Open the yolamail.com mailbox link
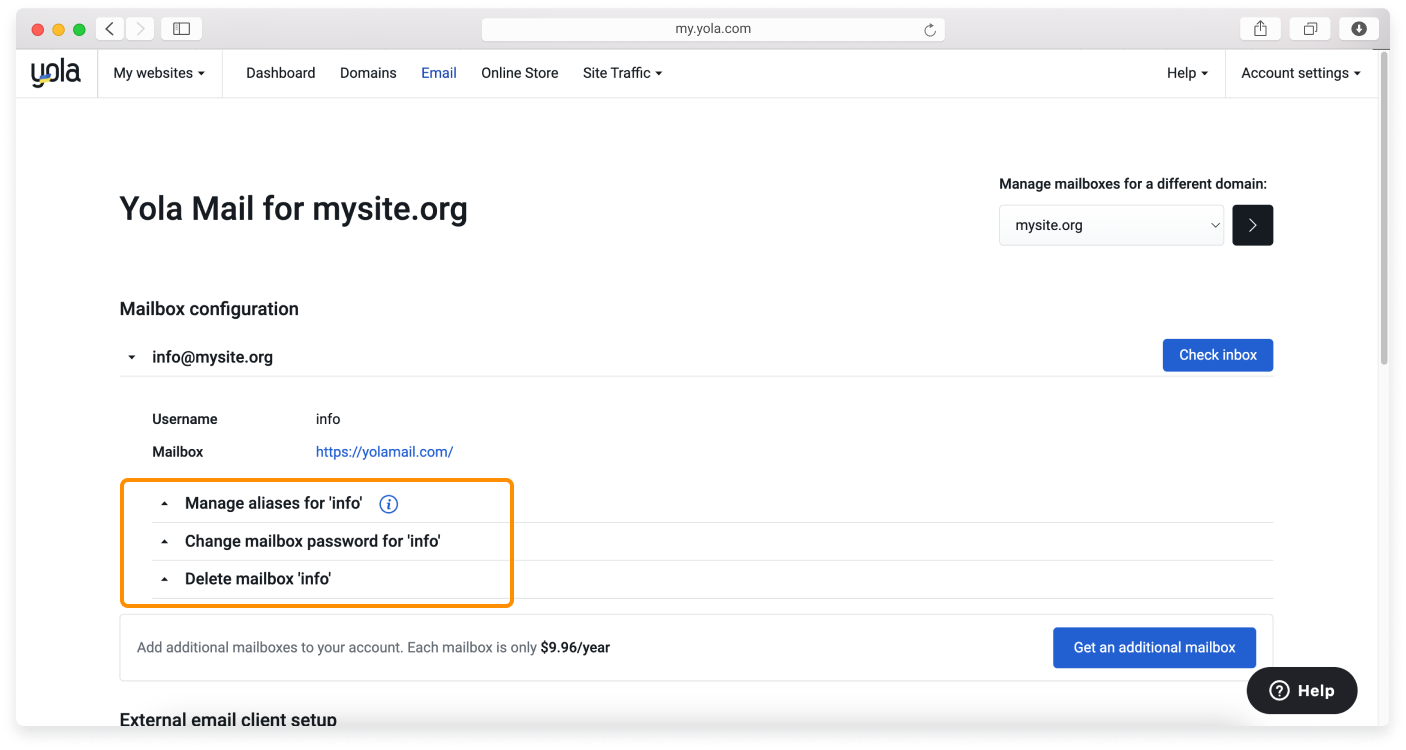Image resolution: width=1406 pixels, height=750 pixels. coord(384,451)
